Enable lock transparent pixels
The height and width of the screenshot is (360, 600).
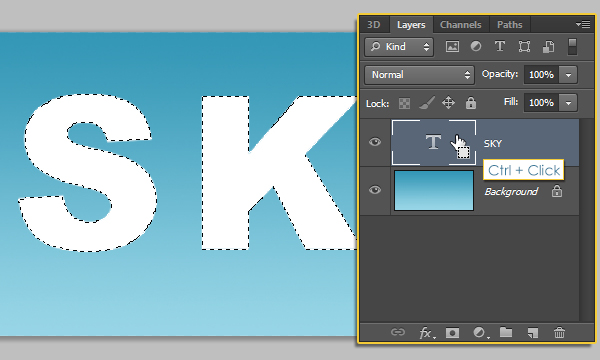[404, 103]
